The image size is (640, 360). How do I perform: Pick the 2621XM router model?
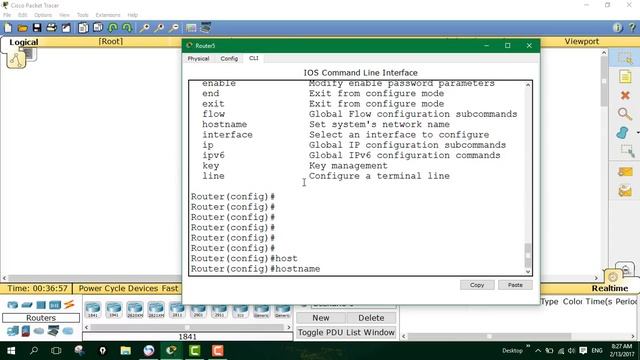(x=156, y=310)
